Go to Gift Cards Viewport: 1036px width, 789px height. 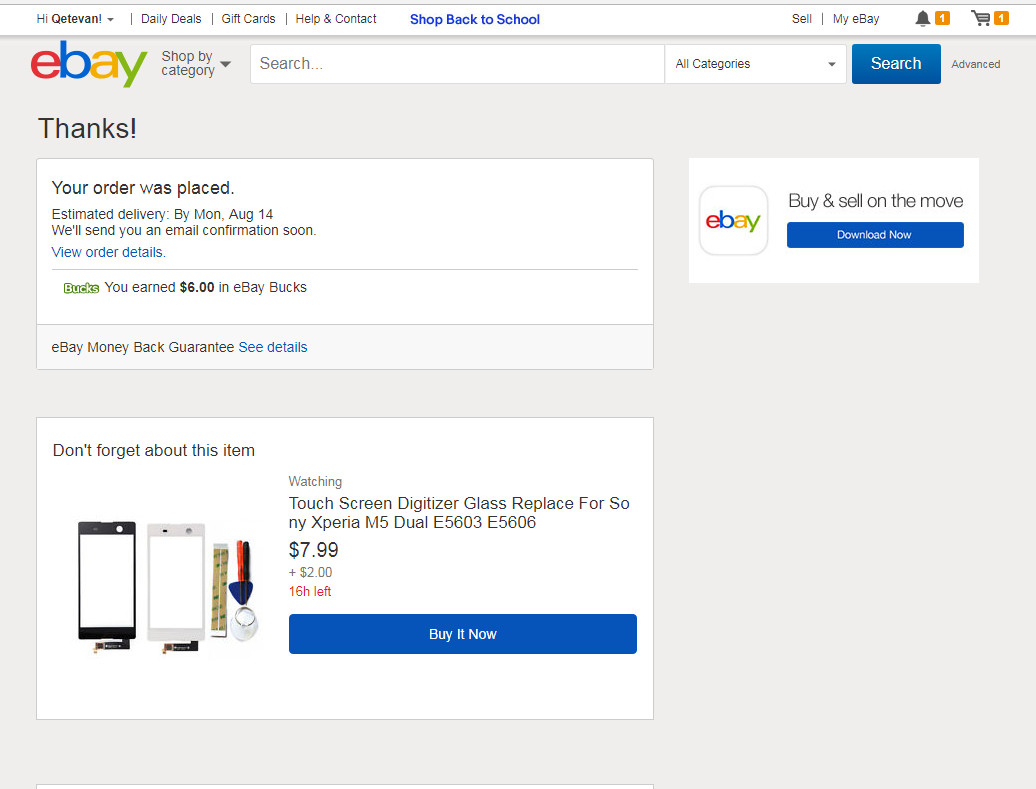(x=248, y=19)
